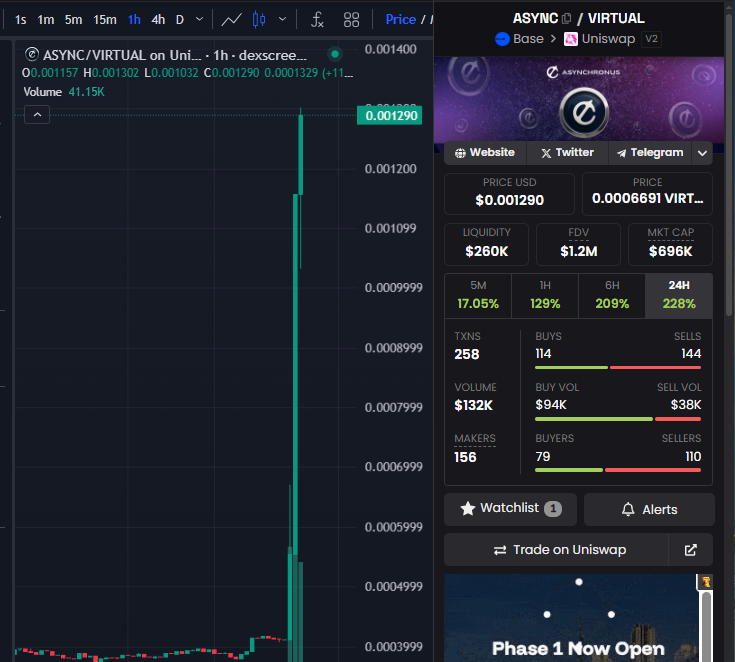Open the chart layout grid icon
This screenshot has width=735, height=662.
click(351, 20)
